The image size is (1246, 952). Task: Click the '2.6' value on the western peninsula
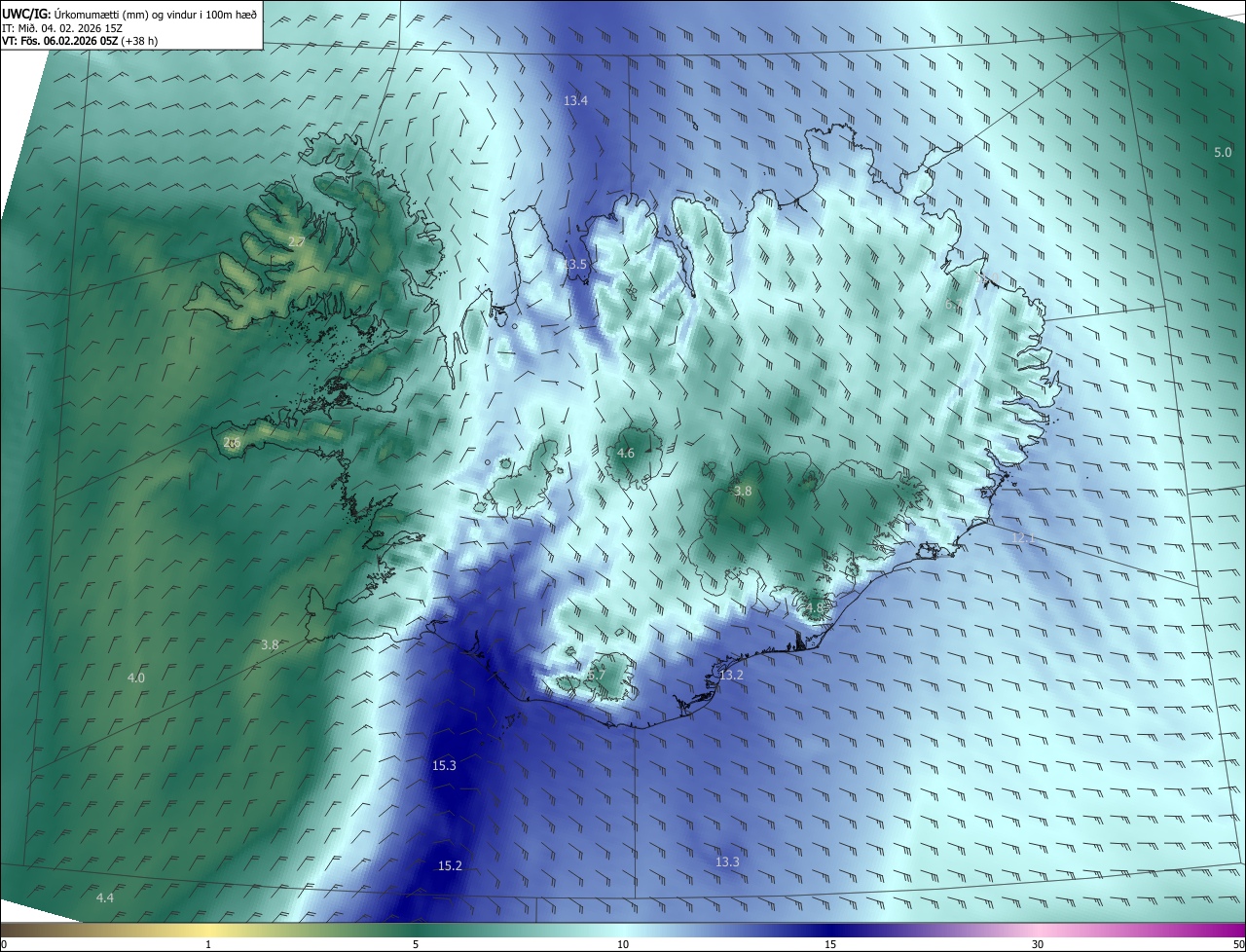pos(232,443)
